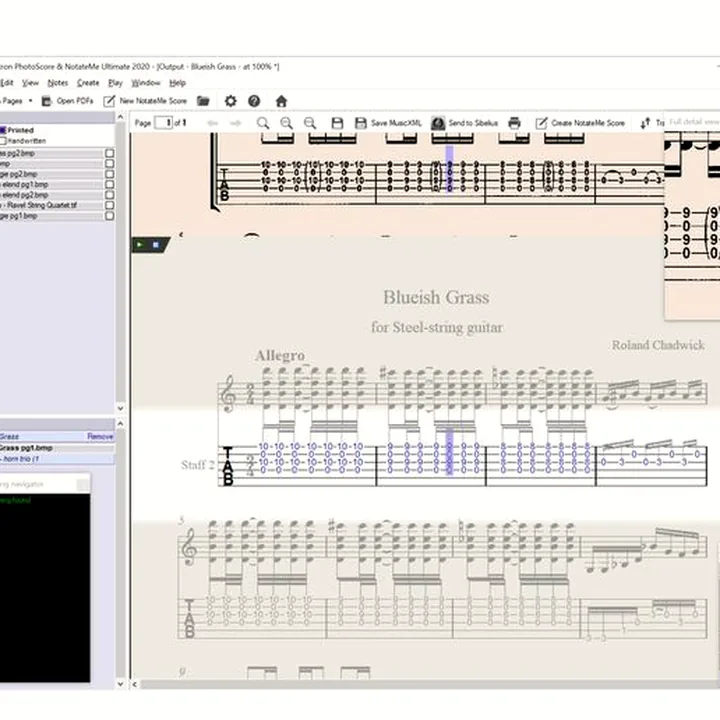Start playback with the green play button
The image size is (720, 720).
(140, 245)
